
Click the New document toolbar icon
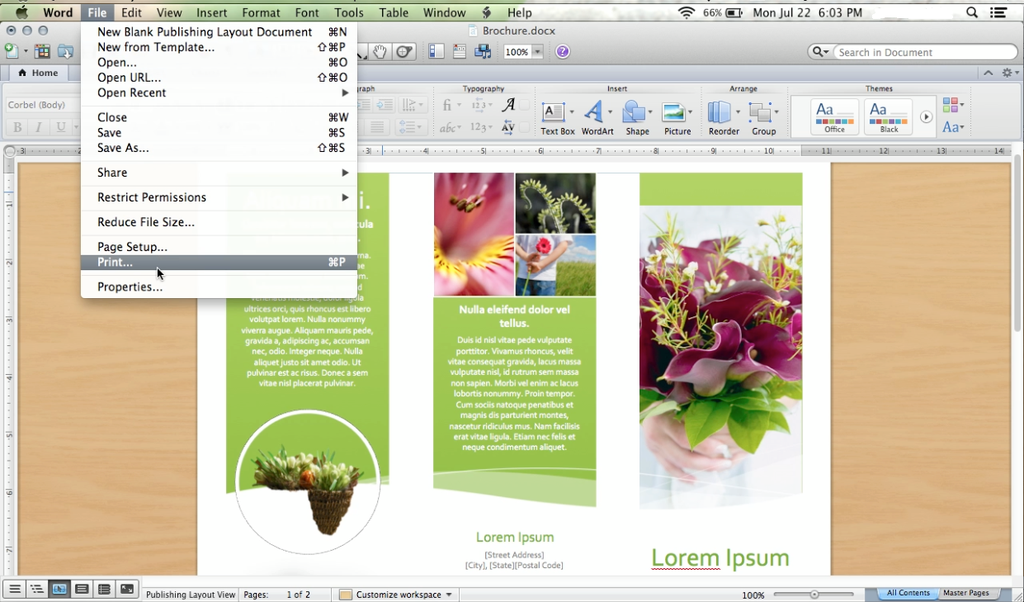point(11,52)
